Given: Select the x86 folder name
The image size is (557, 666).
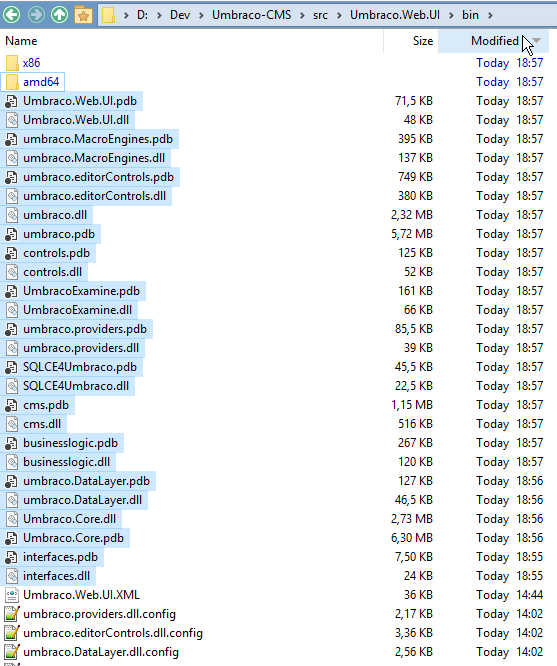Looking at the screenshot, I should click(x=31, y=63).
